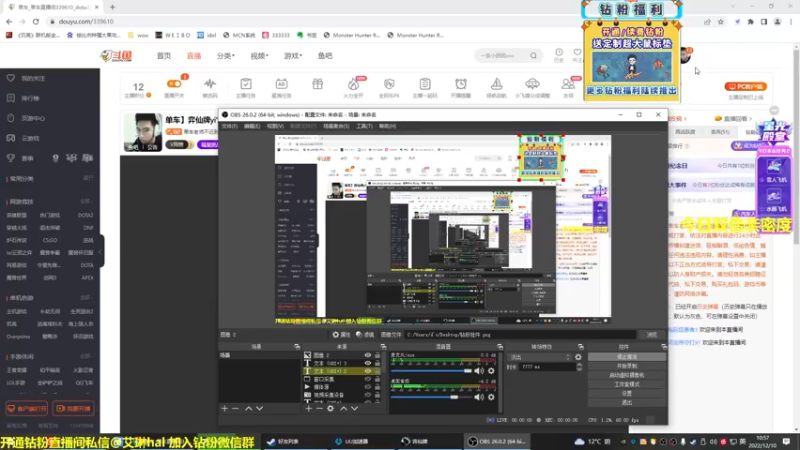Toggle visibility of 文本 (GDI+) 3 source
Image resolution: width=800 pixels, height=450 pixels.
[367, 363]
